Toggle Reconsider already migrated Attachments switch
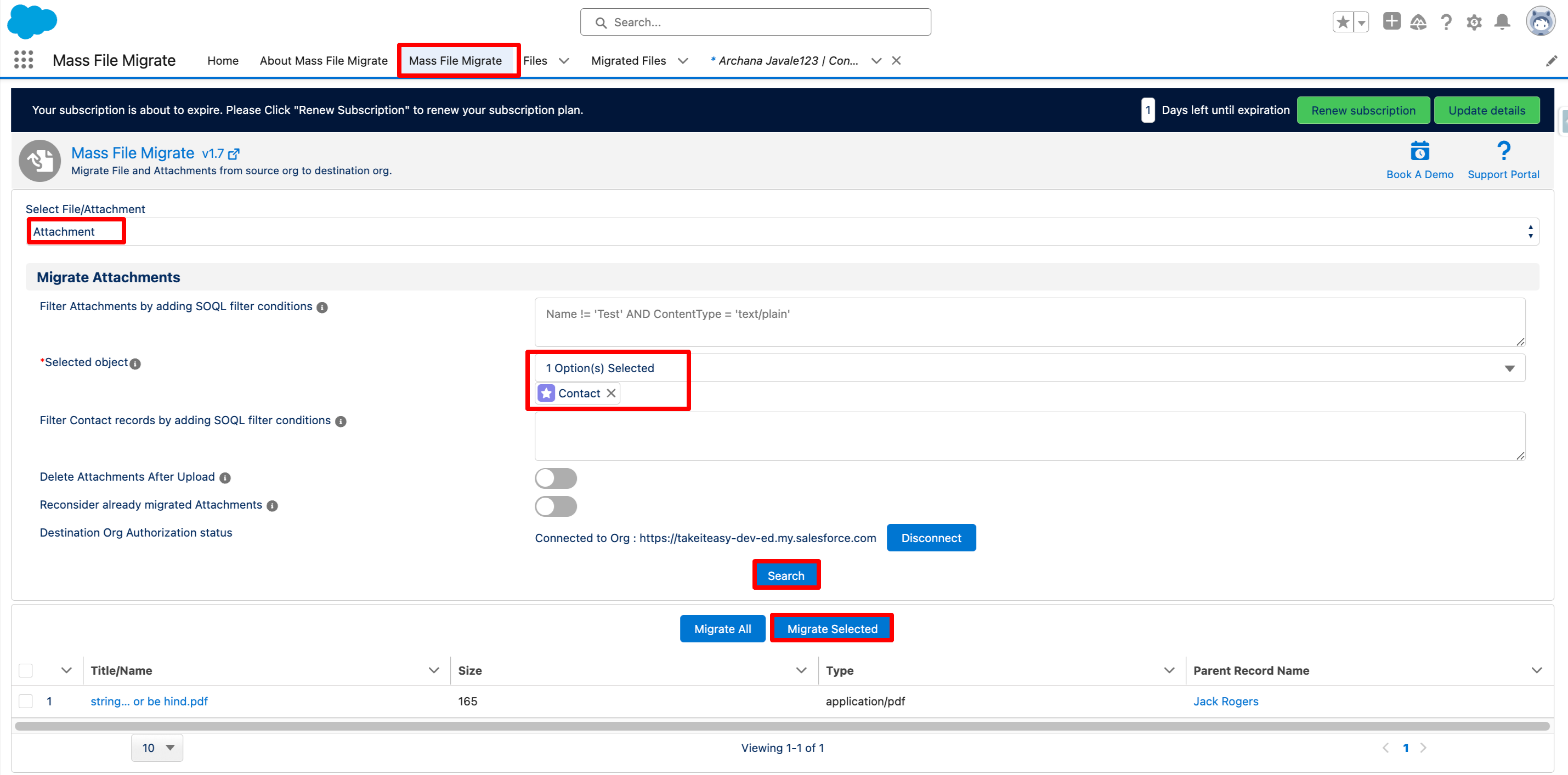This screenshot has width=1568, height=775. [555, 506]
